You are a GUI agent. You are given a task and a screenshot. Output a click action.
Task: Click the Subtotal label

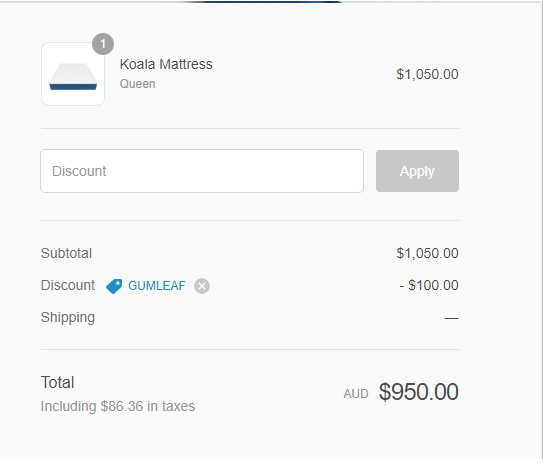66,253
